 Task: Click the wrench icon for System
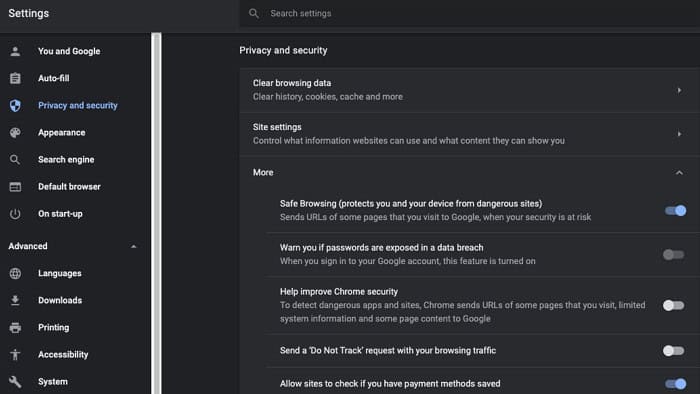pyautogui.click(x=15, y=382)
